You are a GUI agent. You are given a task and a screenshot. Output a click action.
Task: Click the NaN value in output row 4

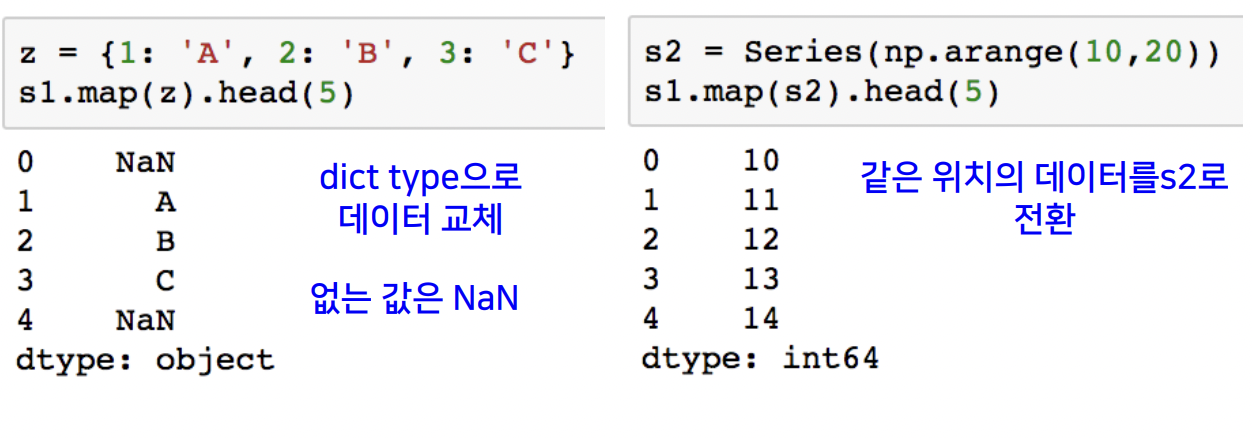(146, 321)
